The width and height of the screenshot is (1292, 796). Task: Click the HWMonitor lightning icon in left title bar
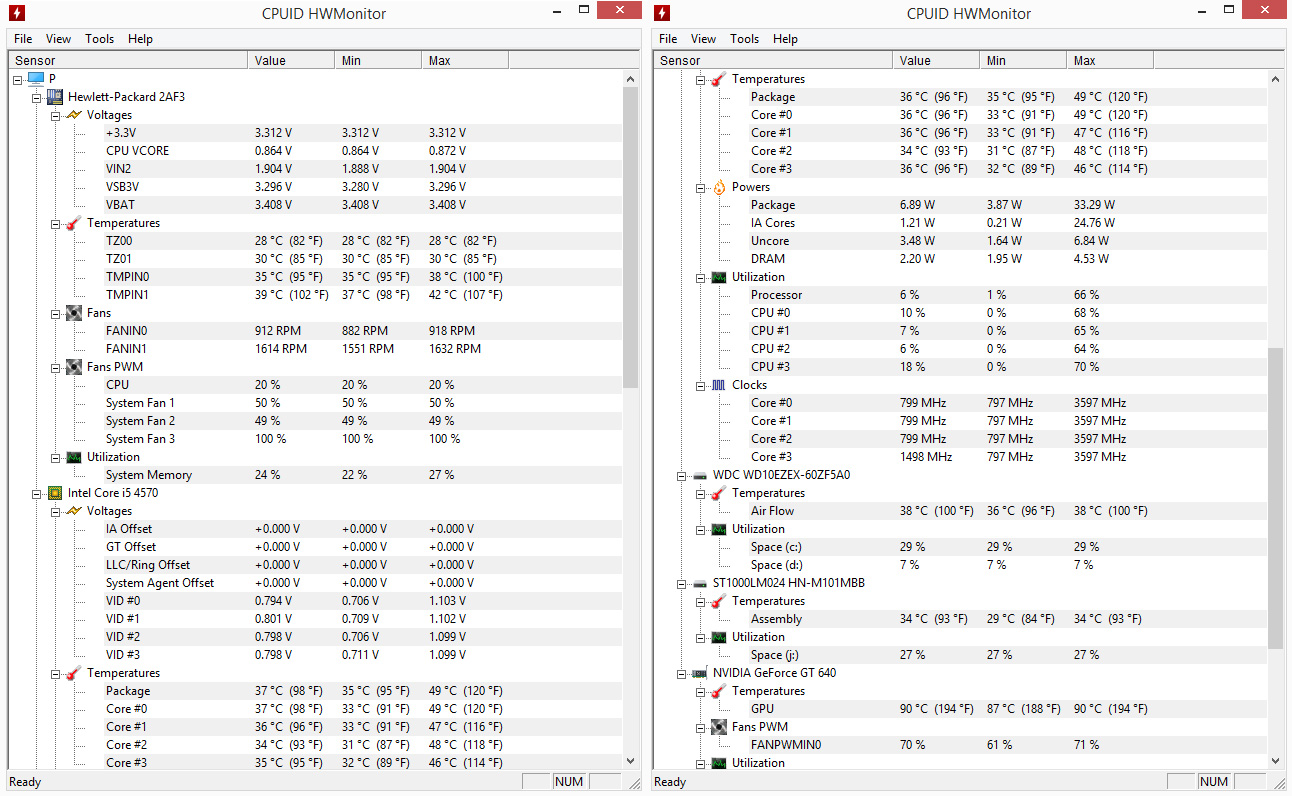(17, 13)
